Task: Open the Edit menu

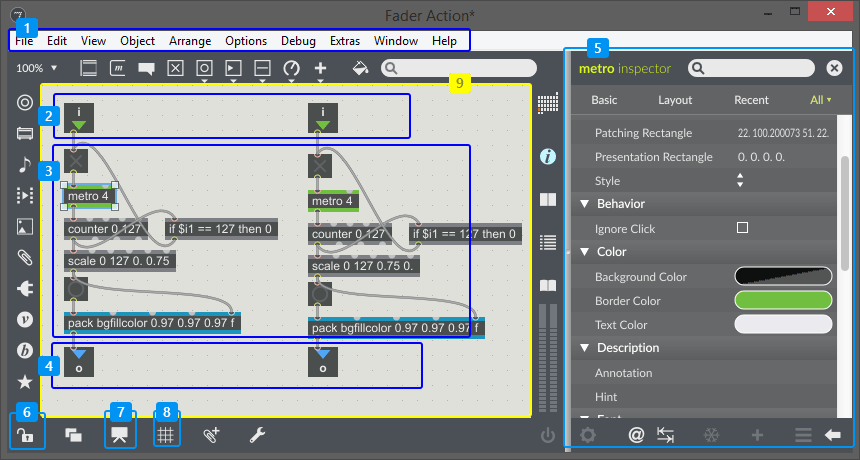Action: (56, 41)
